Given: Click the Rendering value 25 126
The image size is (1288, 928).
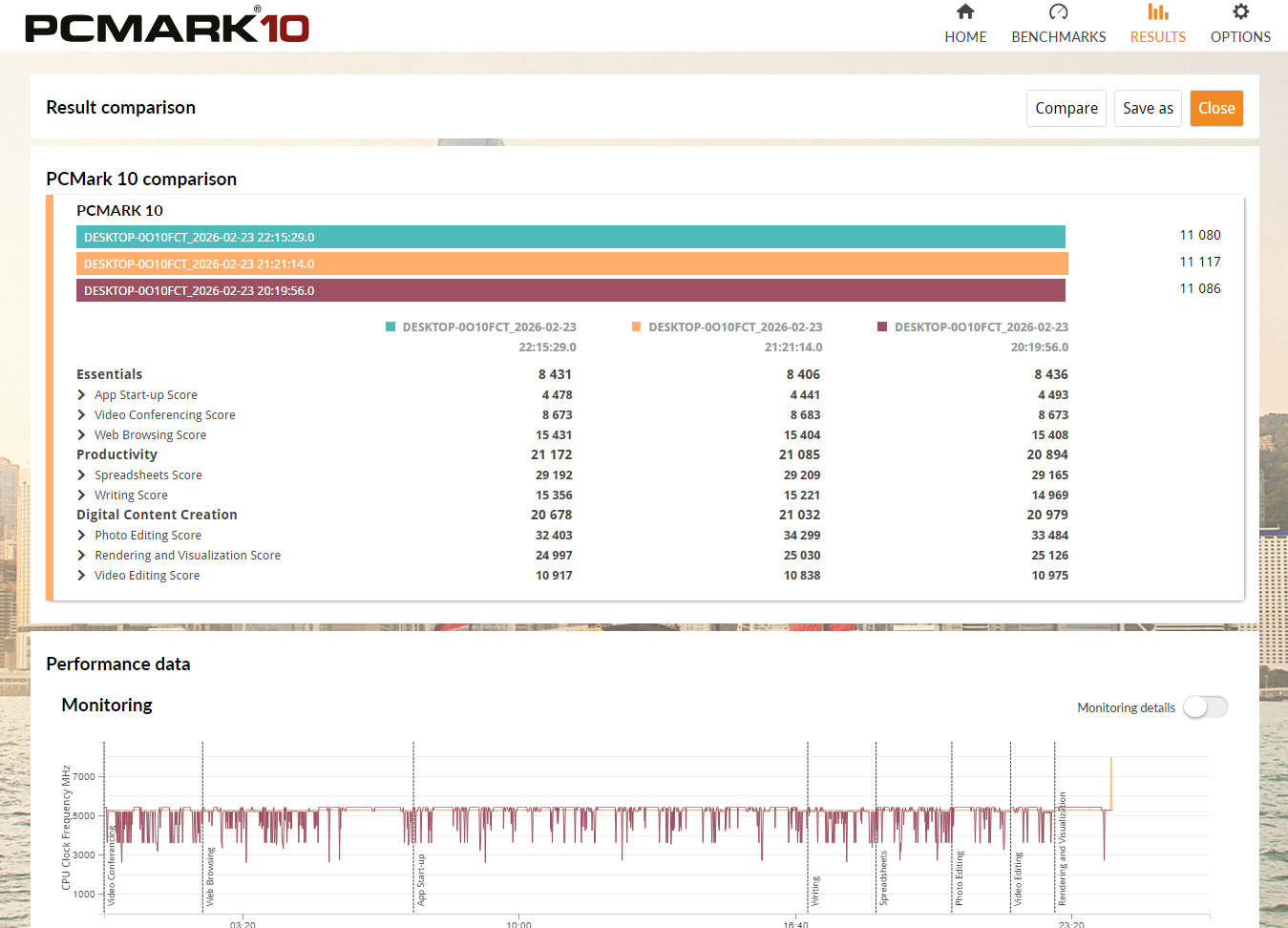Looking at the screenshot, I should coord(1050,556).
